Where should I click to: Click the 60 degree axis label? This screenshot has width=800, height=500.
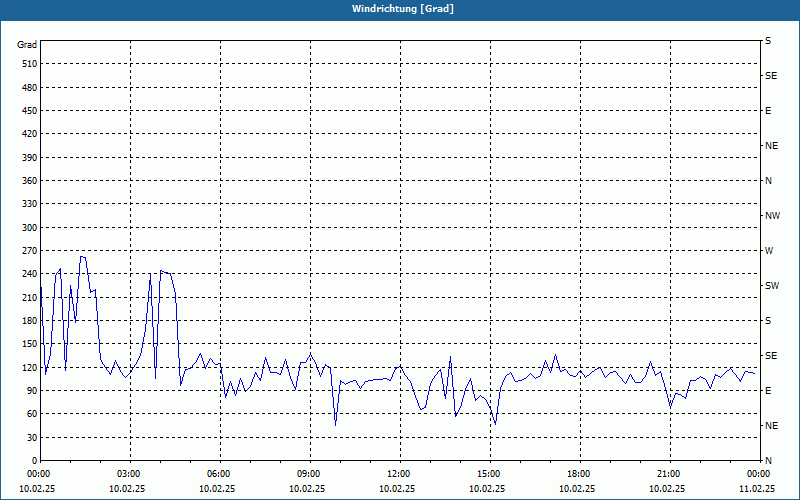32,414
